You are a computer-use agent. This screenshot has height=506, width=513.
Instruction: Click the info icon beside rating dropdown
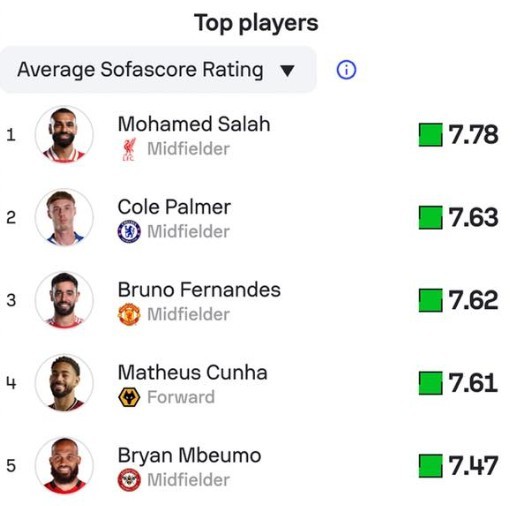click(x=346, y=70)
